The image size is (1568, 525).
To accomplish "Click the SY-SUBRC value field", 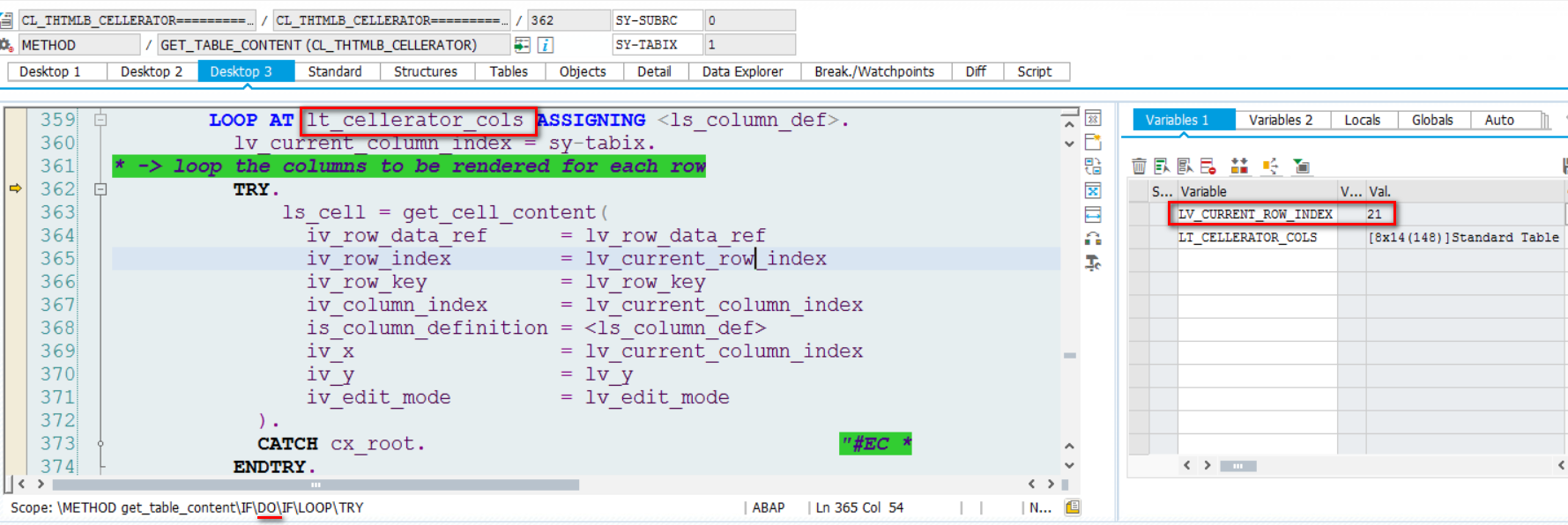I will pos(749,20).
